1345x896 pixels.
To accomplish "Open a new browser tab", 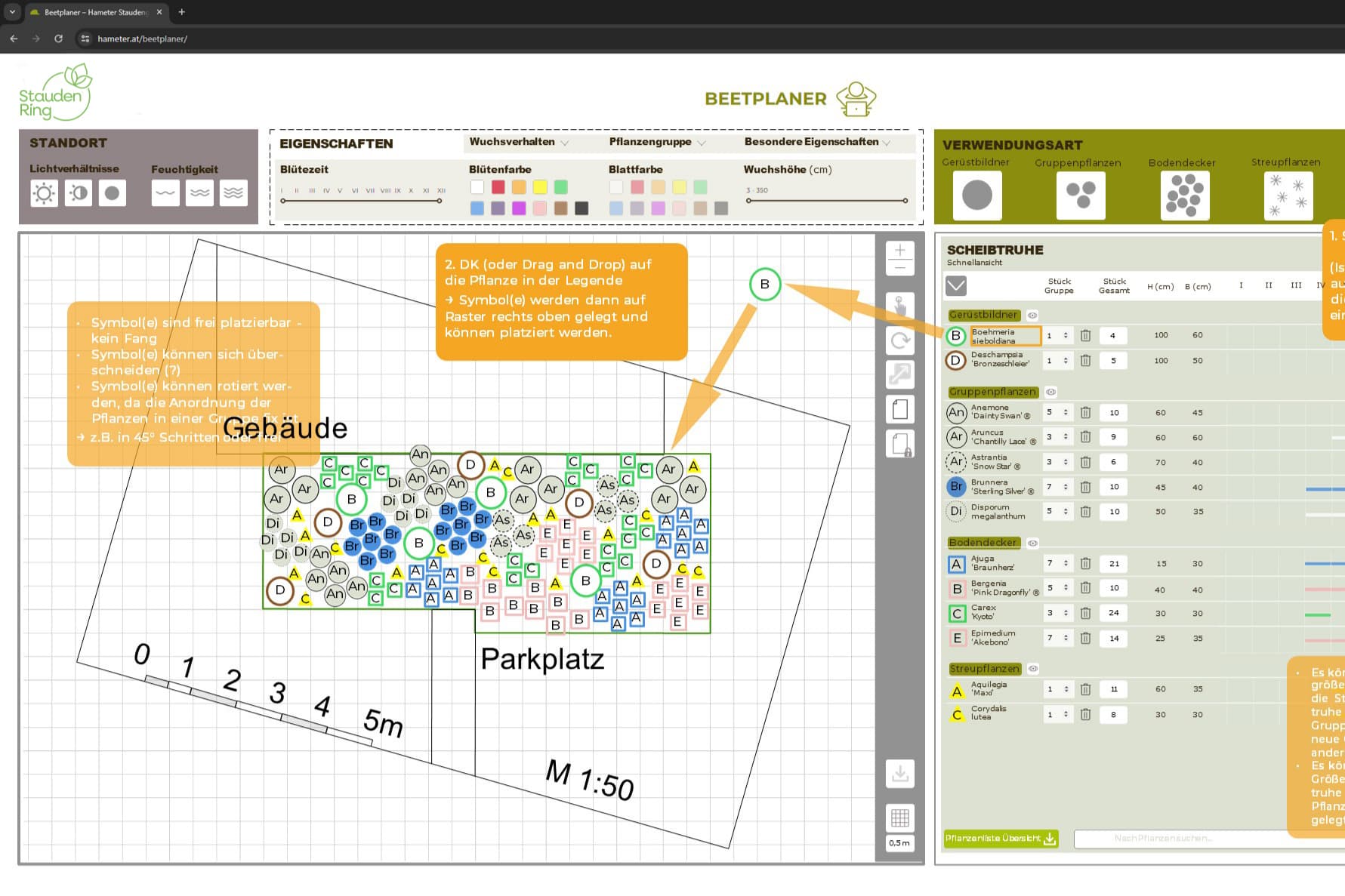I will (181, 12).
